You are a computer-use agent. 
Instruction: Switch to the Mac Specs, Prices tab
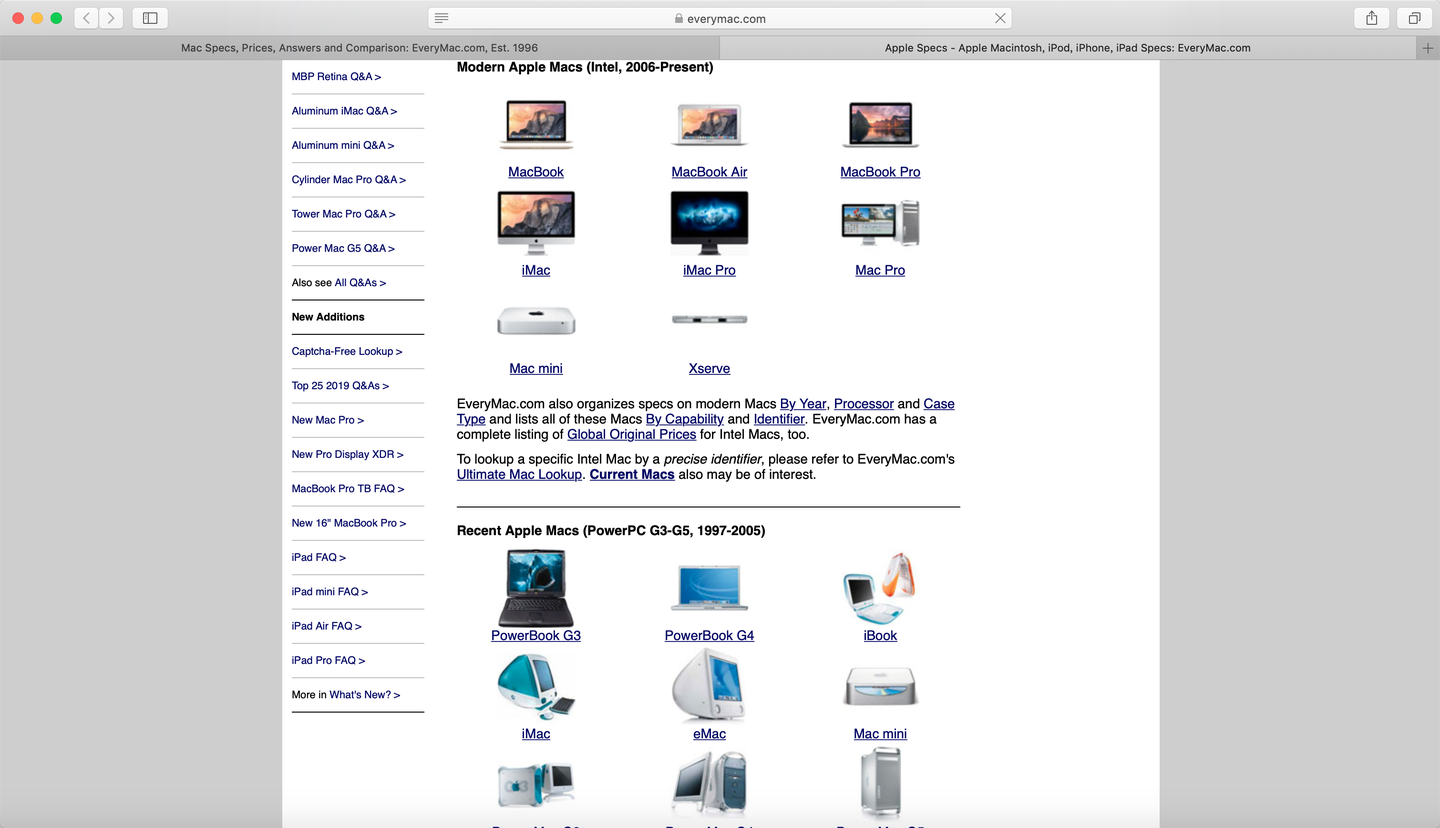(x=360, y=48)
